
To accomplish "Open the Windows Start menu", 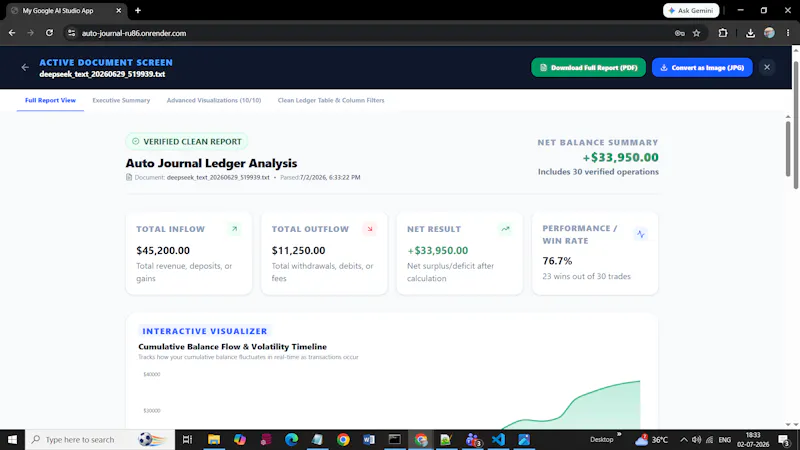I will pyautogui.click(x=12, y=439).
